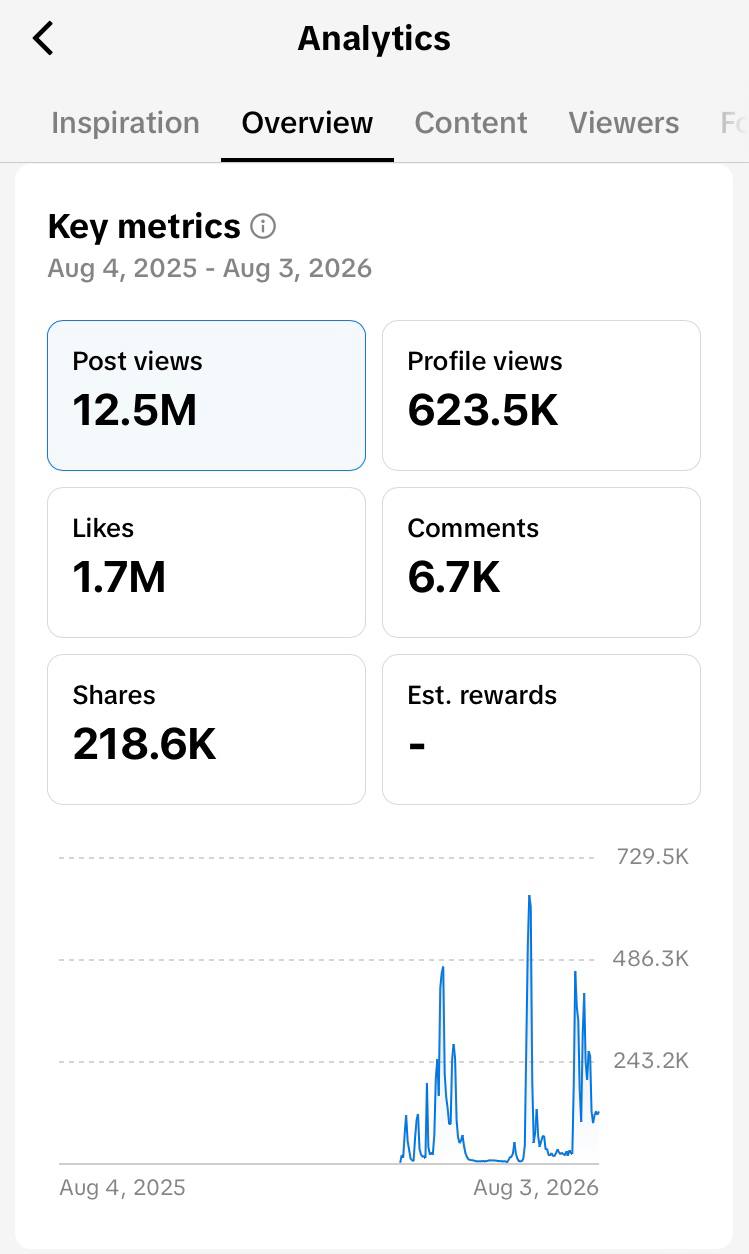Tap the Aug 4, 2025 chart start label

coord(122,1187)
